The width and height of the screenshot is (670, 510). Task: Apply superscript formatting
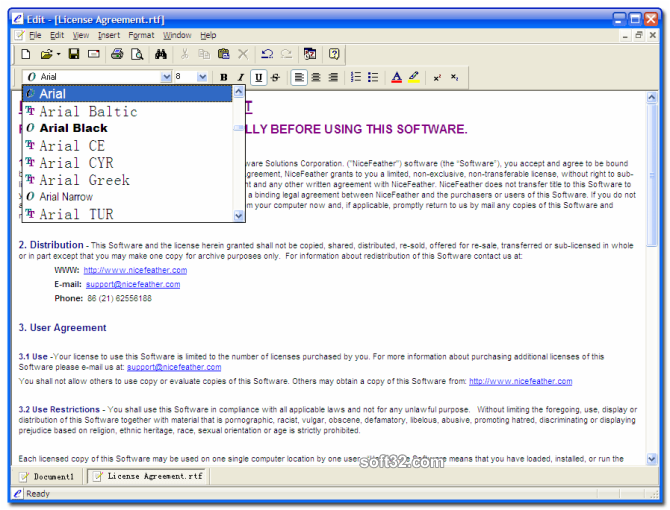(437, 77)
